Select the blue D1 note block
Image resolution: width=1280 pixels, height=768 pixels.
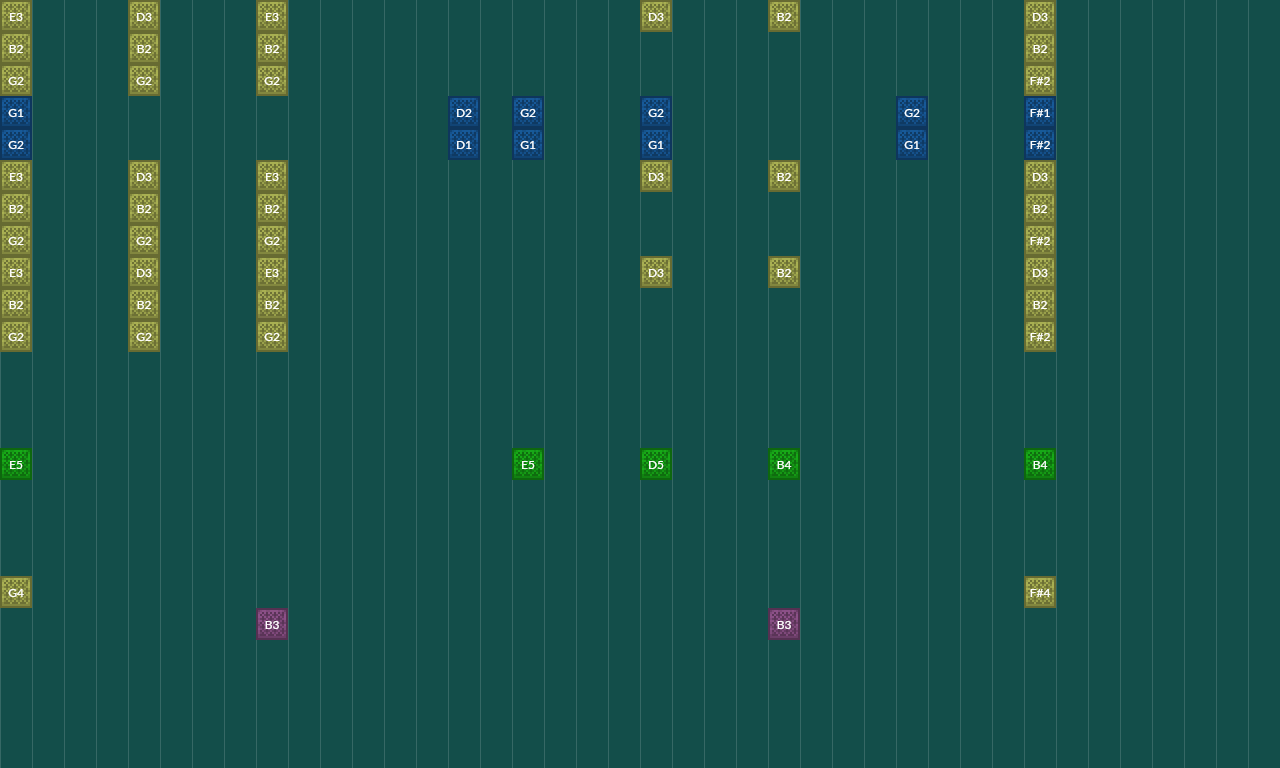click(x=464, y=144)
